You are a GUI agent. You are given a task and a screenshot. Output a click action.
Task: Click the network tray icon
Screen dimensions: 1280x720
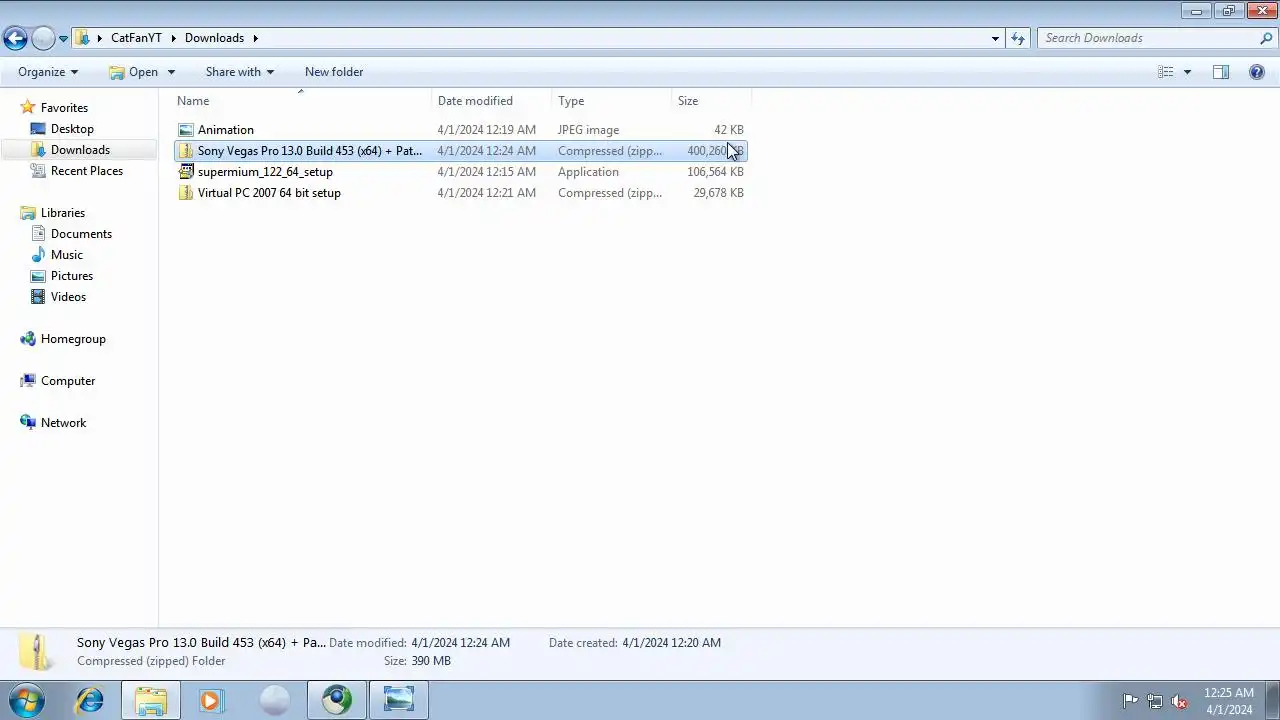click(1155, 701)
